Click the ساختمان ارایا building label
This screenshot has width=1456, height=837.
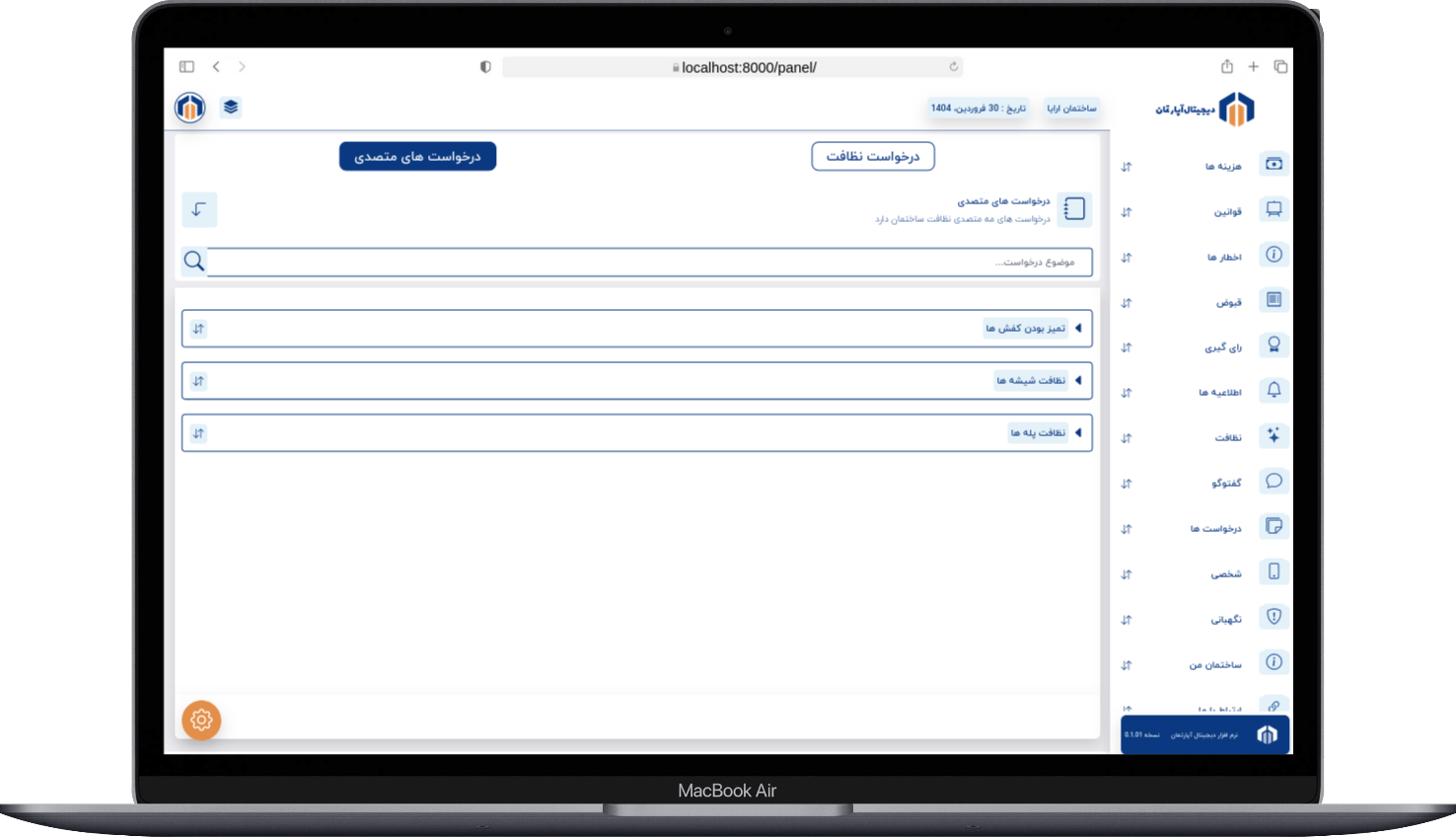[1071, 109]
